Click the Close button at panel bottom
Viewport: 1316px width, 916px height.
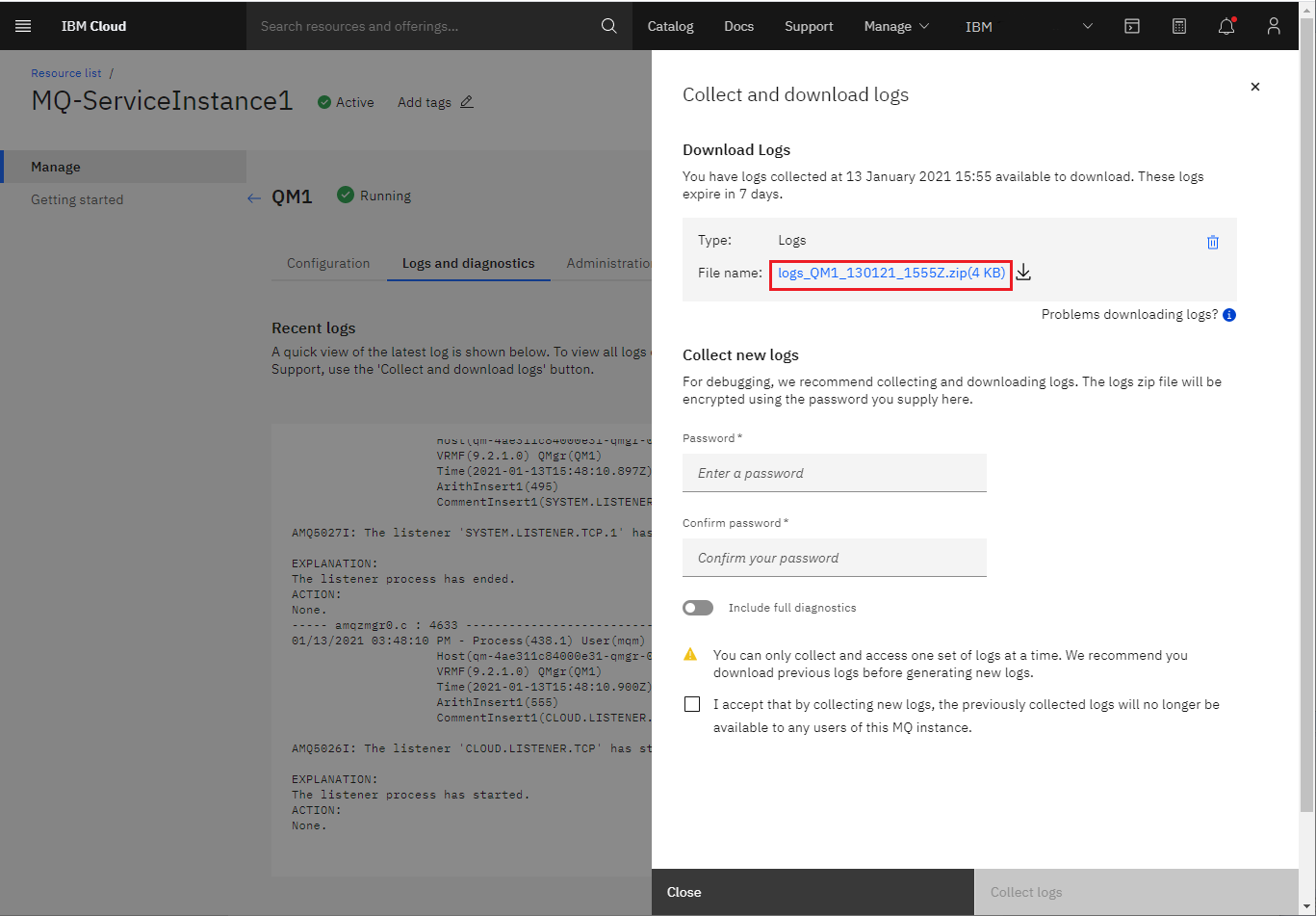point(813,892)
